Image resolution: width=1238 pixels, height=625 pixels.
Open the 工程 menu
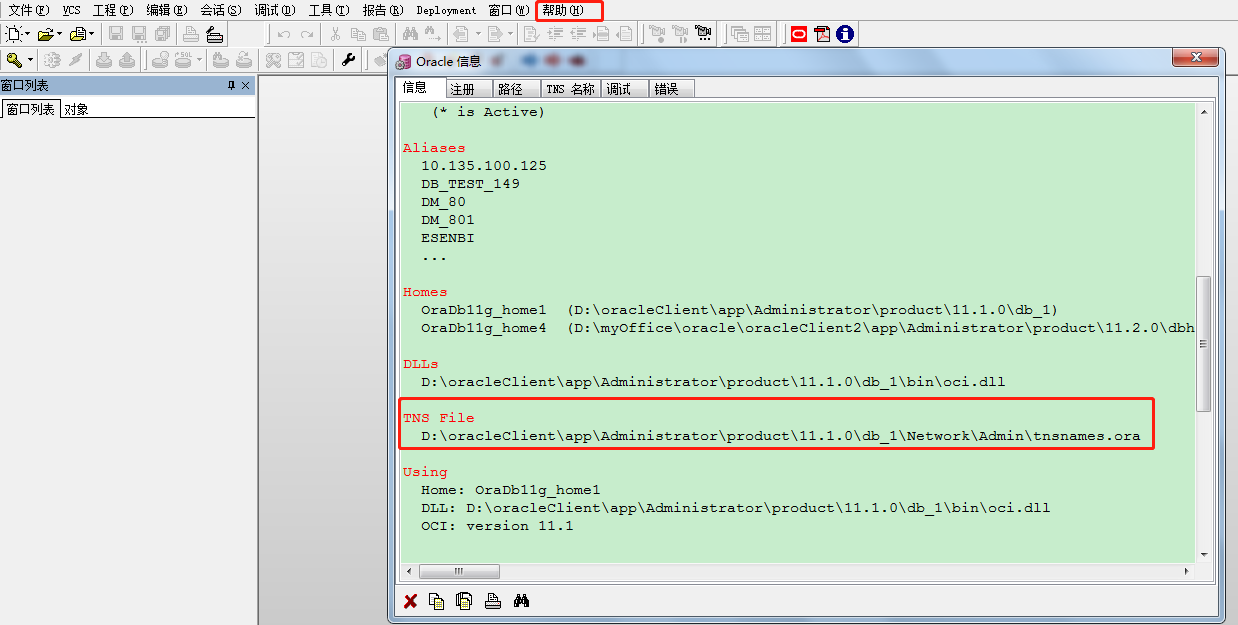click(113, 10)
